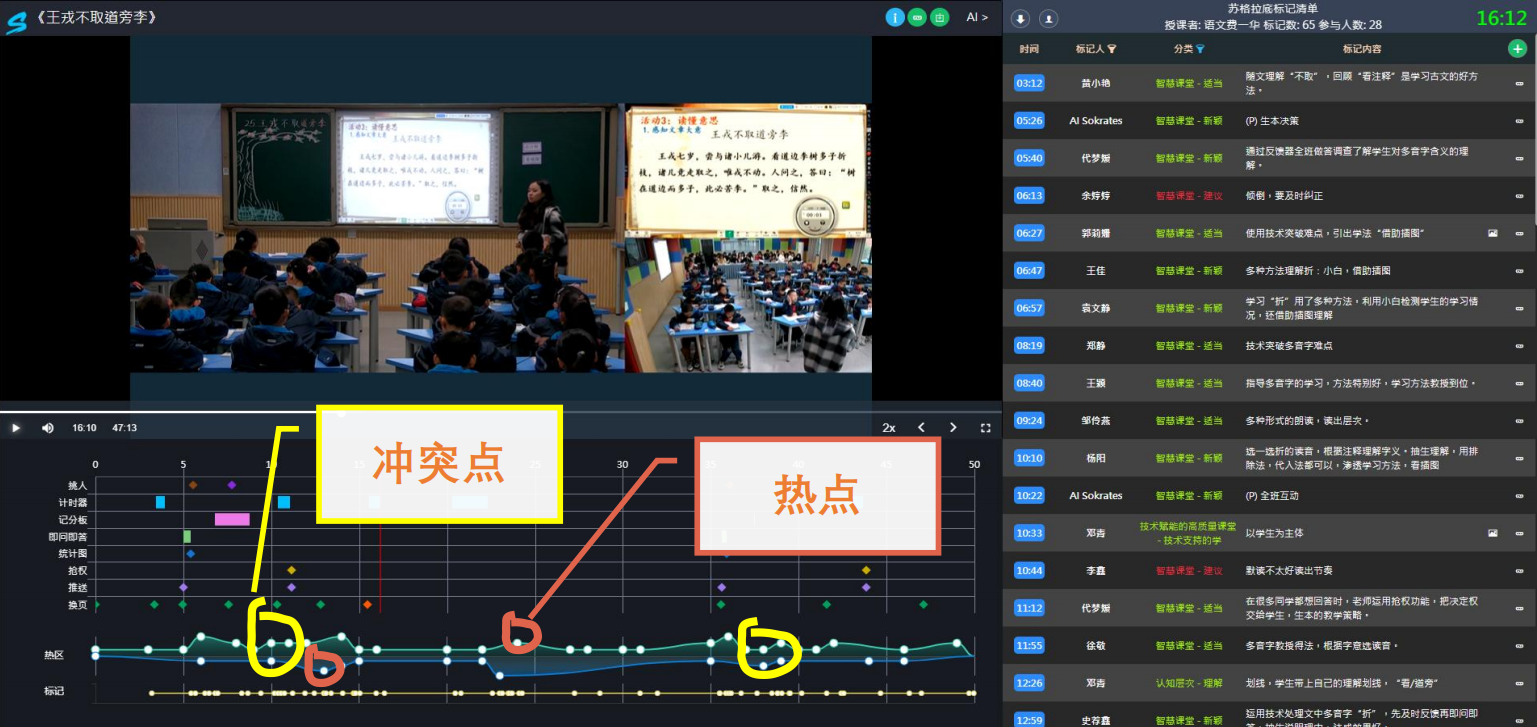Toggle fullscreen mode for the video

(x=985, y=428)
